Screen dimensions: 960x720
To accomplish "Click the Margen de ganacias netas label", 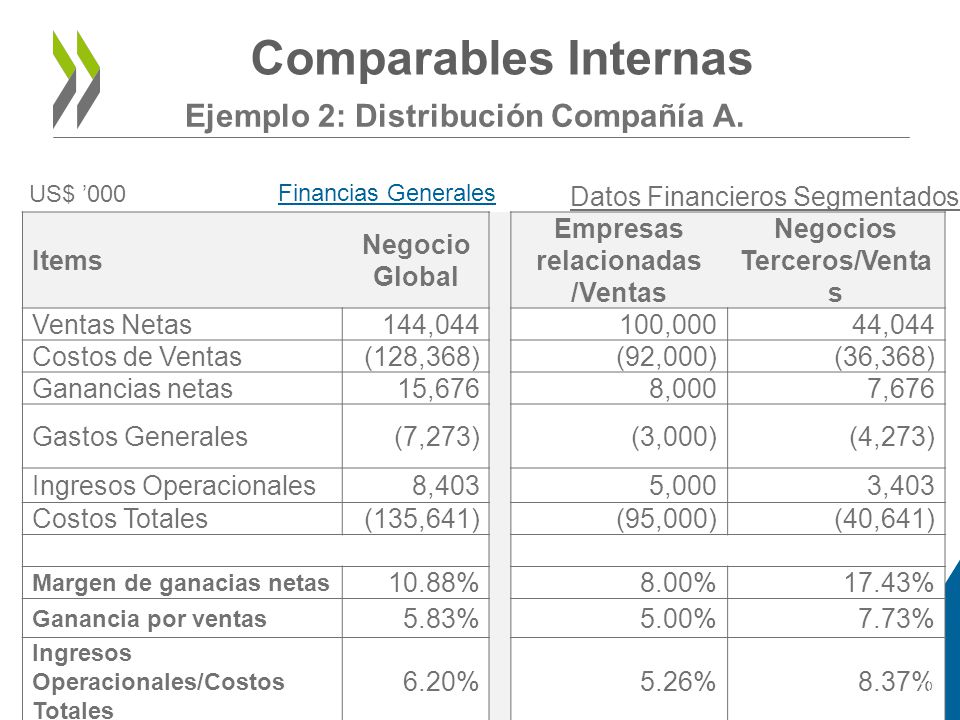I will click(181, 583).
